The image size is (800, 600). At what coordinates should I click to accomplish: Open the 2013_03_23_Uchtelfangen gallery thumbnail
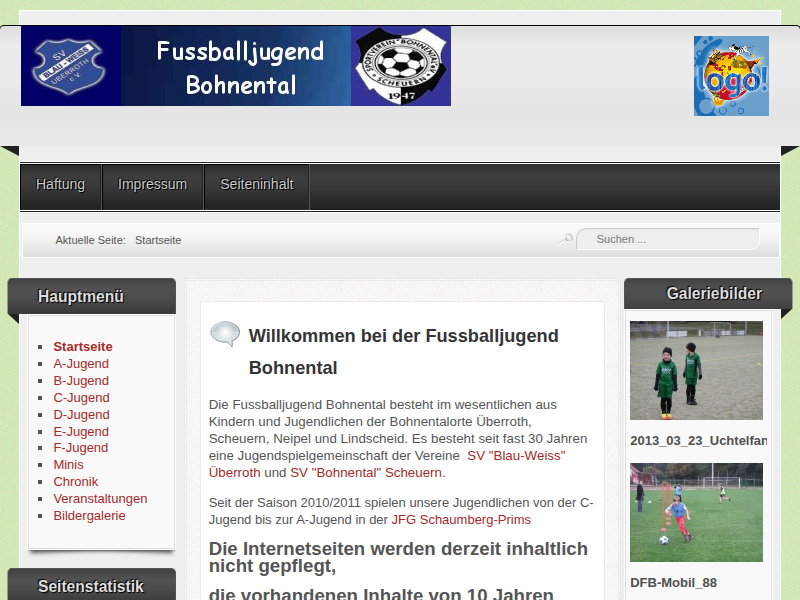[x=696, y=370]
